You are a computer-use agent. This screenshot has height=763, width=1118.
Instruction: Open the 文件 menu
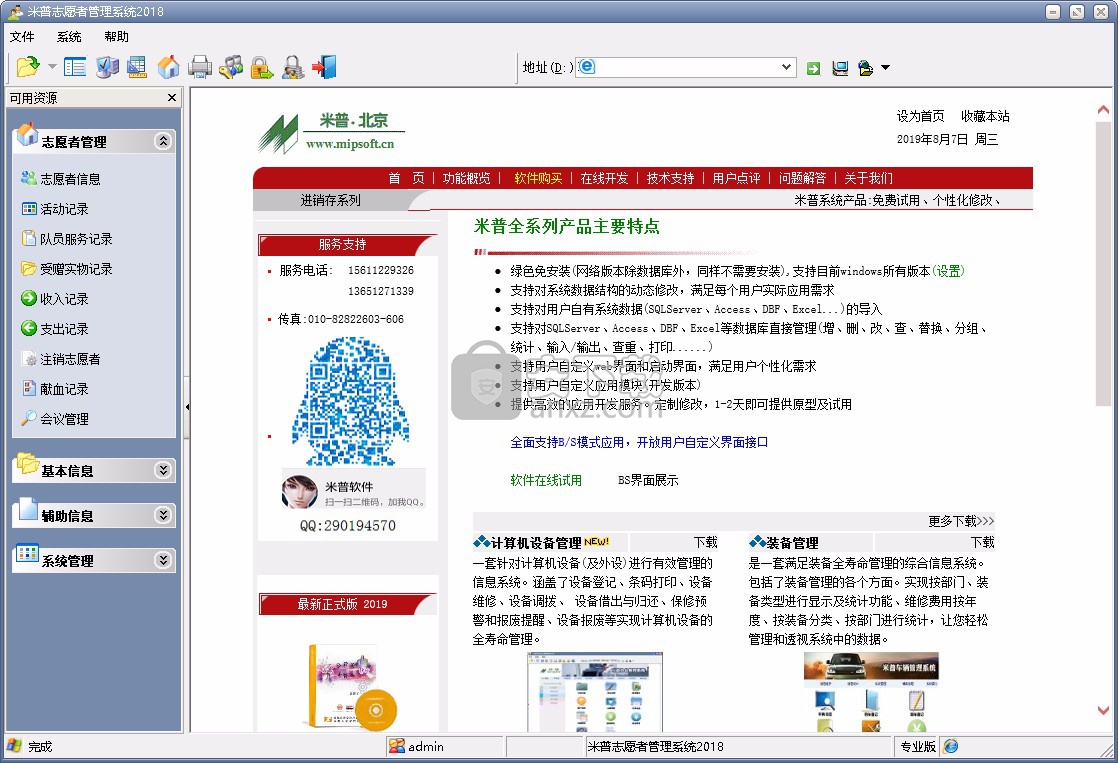pos(22,36)
